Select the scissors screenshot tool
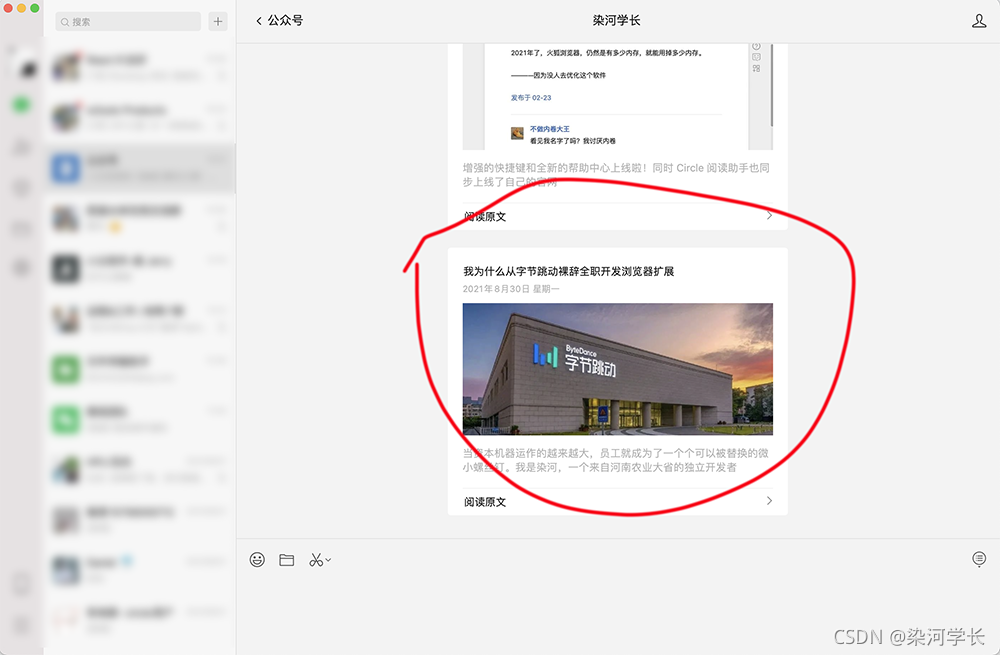1000x655 pixels. 316,560
